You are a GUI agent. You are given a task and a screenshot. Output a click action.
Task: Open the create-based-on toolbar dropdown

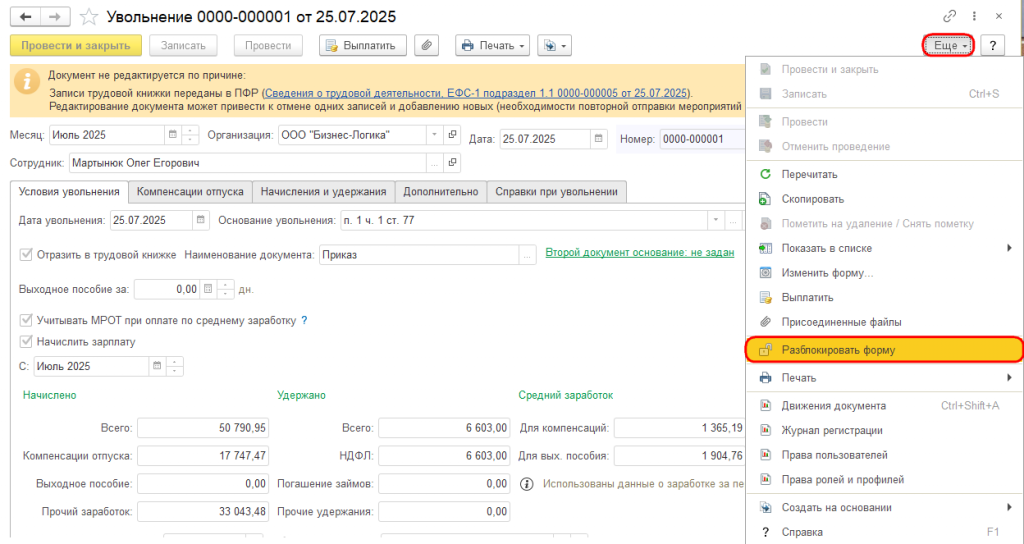click(x=554, y=46)
